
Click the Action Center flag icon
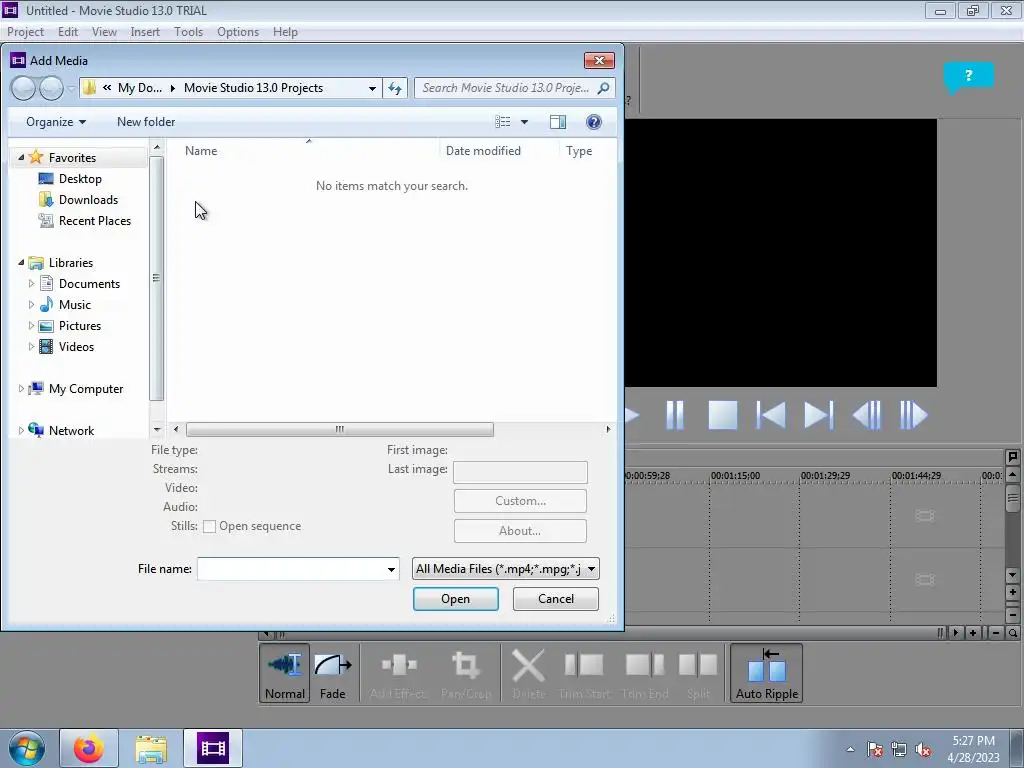click(x=874, y=750)
